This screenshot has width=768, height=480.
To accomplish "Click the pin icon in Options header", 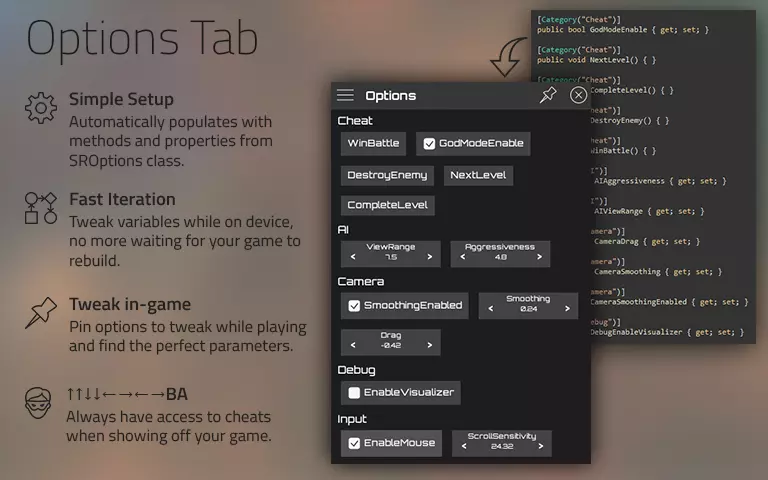I will [x=548, y=95].
